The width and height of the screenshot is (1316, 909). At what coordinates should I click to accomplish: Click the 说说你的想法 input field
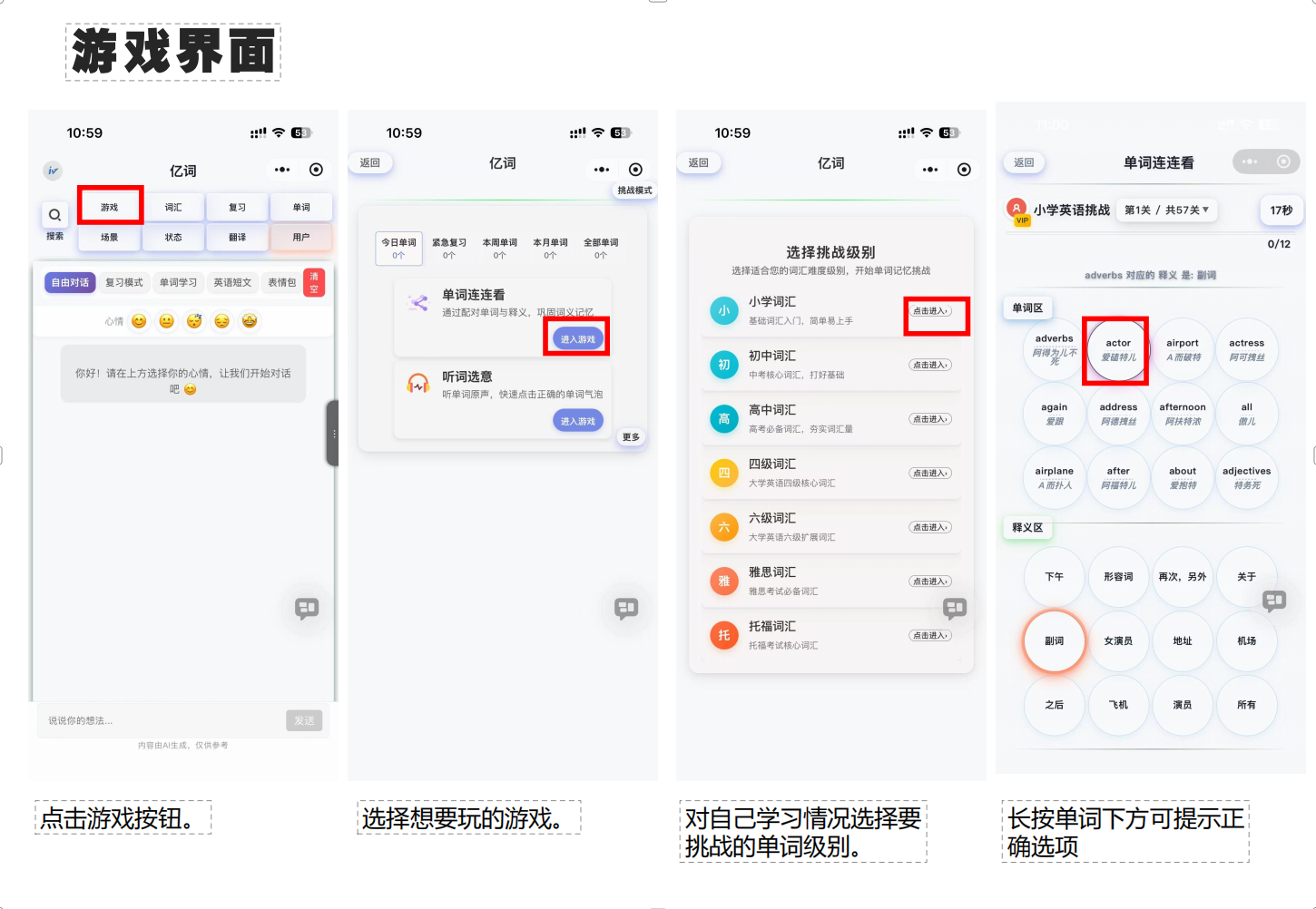[136, 719]
